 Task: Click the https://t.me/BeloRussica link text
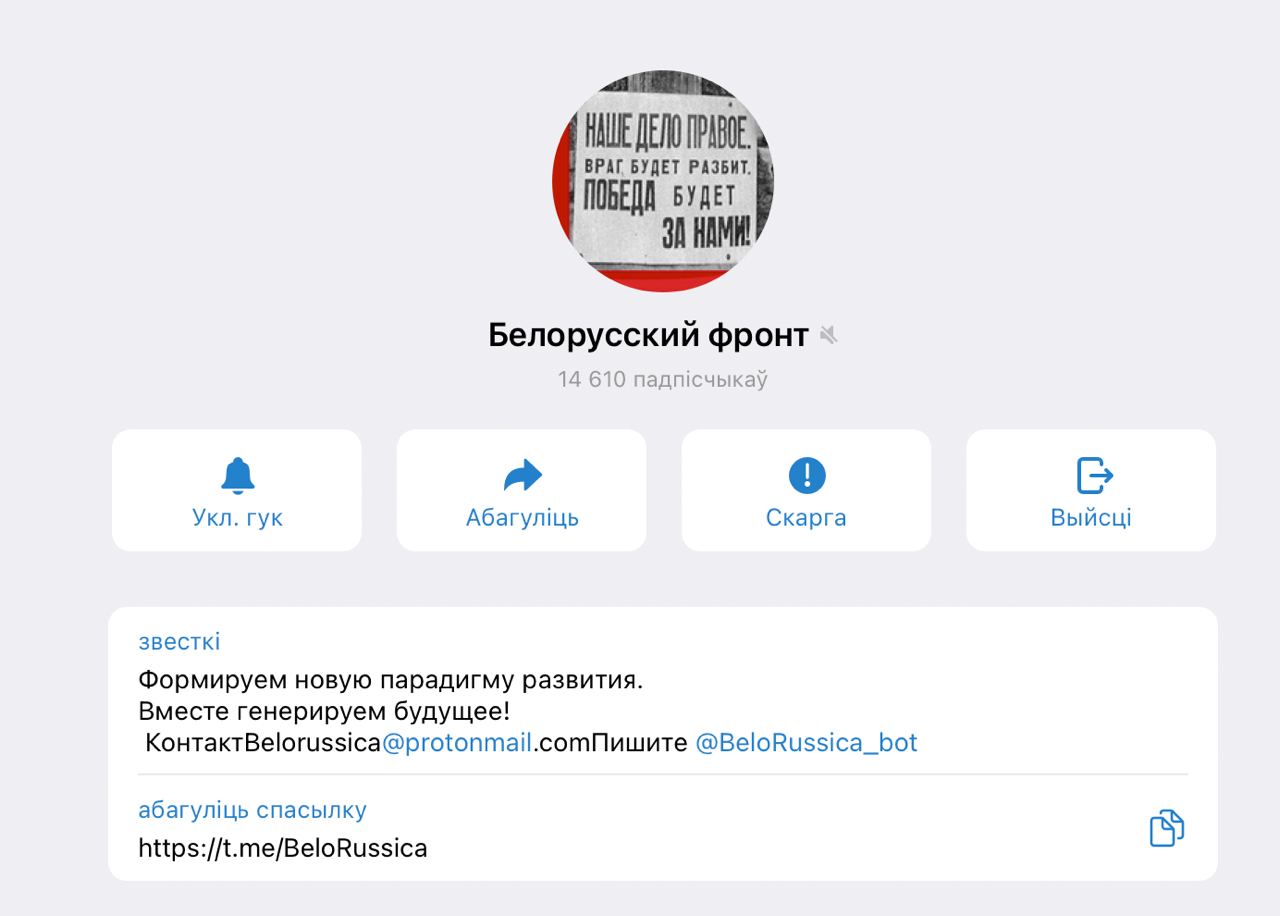tap(283, 849)
